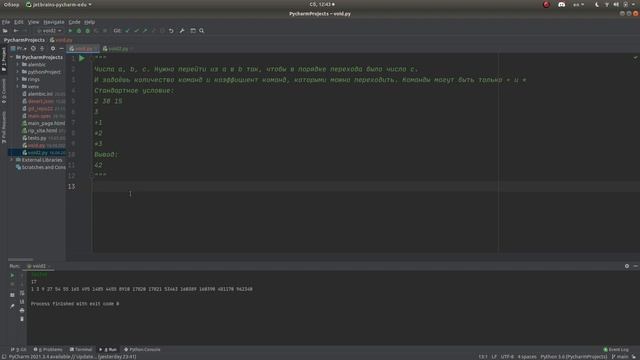Open the Help menu
This screenshot has width=640, height=360.
pyautogui.click(x=90, y=22)
